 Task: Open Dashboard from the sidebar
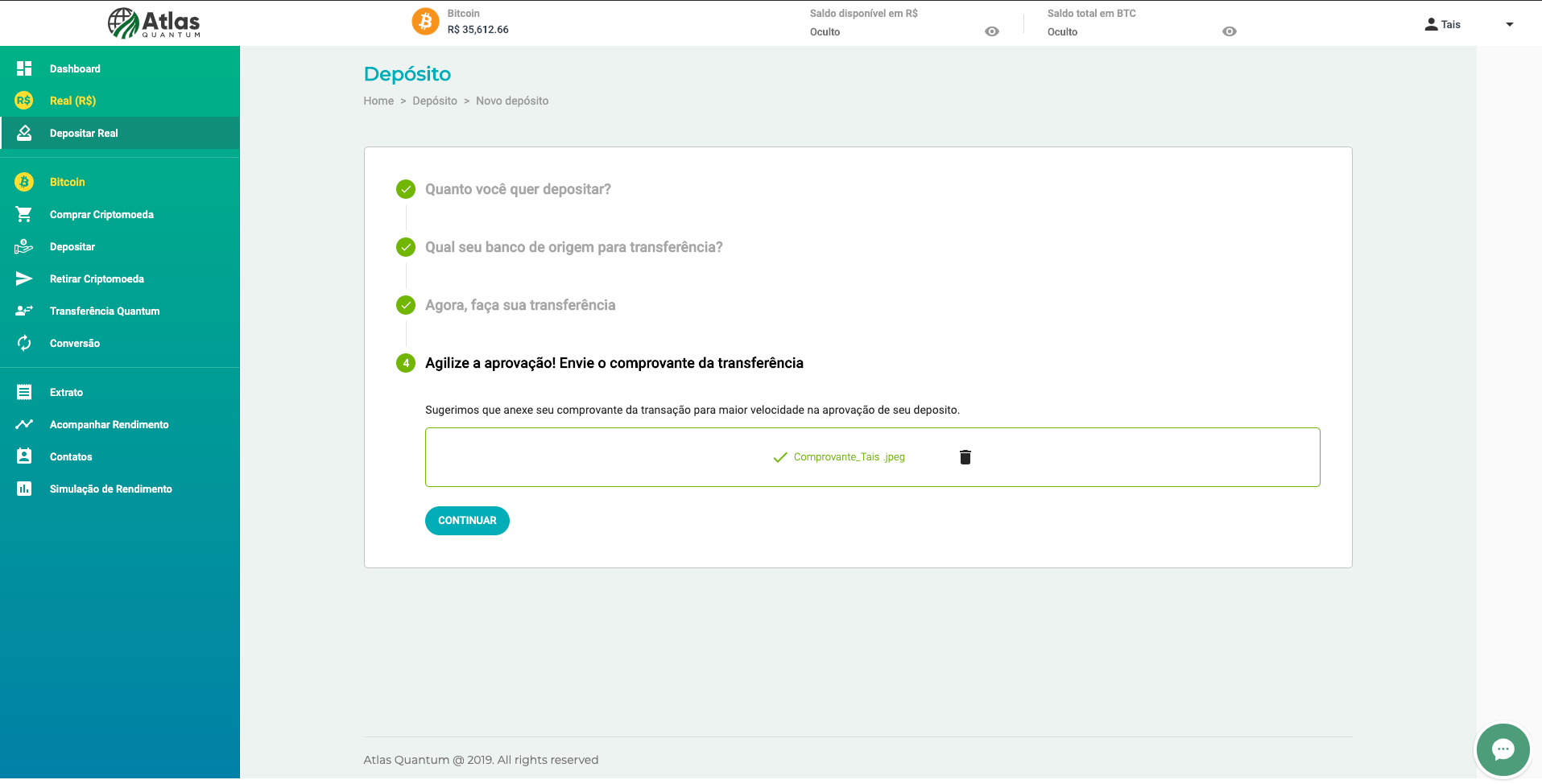coord(75,68)
